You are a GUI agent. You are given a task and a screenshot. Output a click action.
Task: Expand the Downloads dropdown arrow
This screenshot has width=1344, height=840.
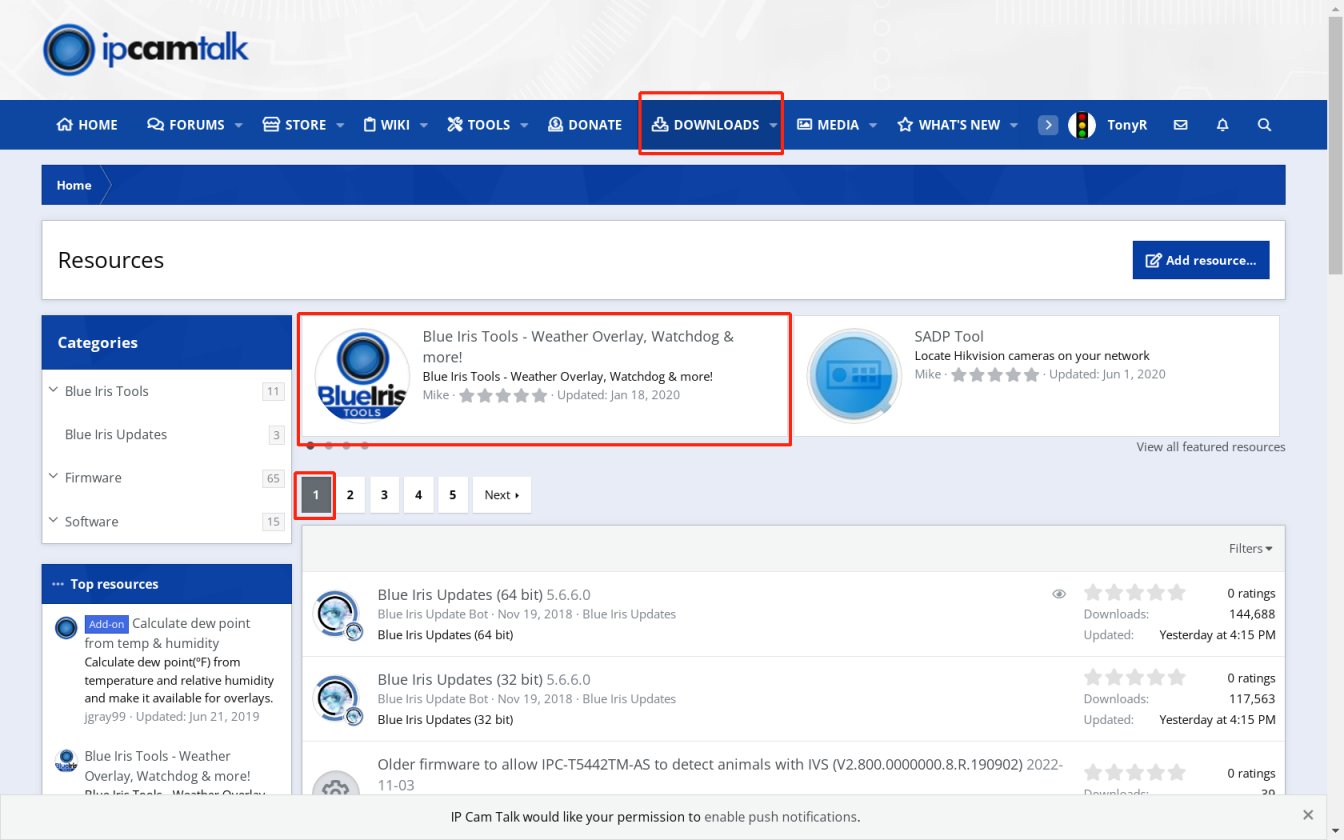coord(773,125)
